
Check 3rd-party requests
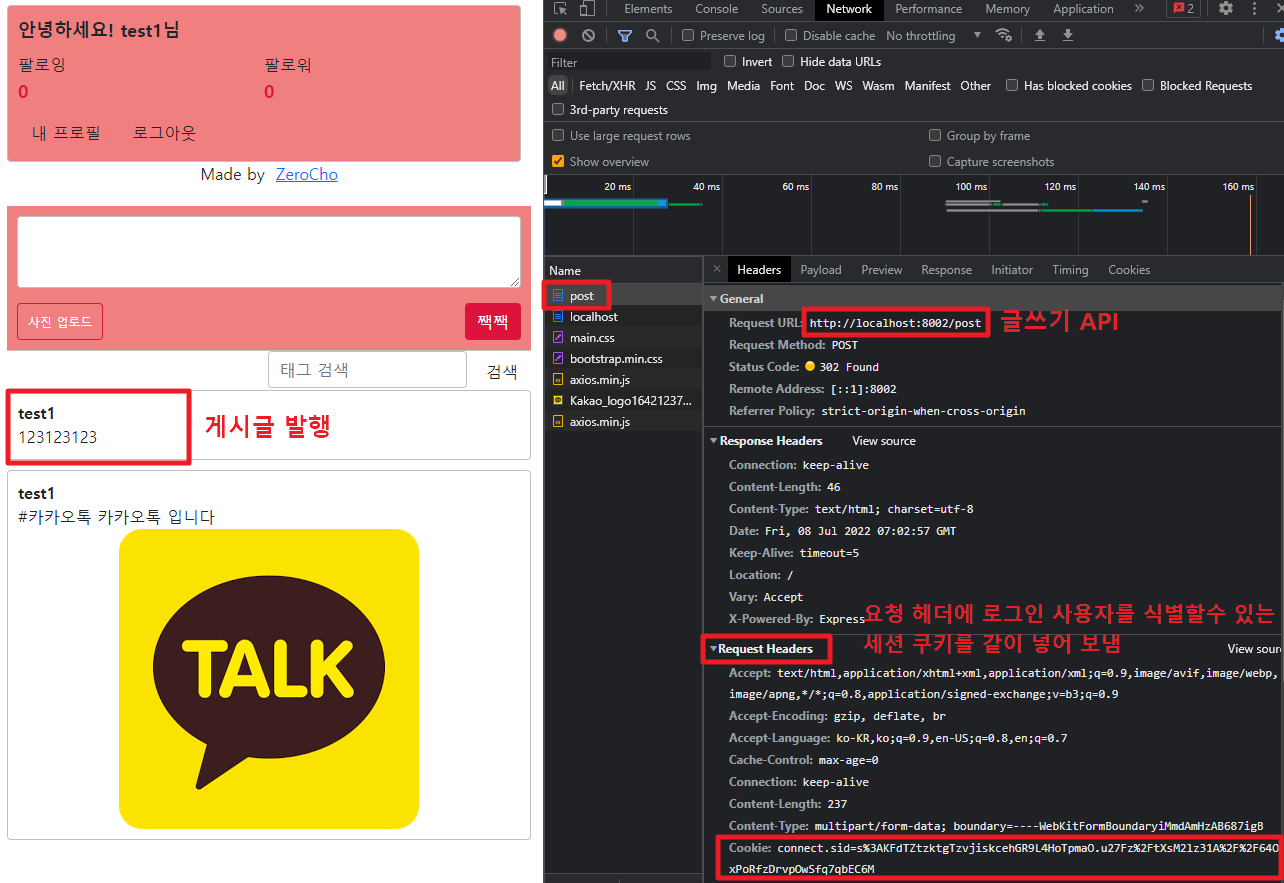[x=558, y=109]
